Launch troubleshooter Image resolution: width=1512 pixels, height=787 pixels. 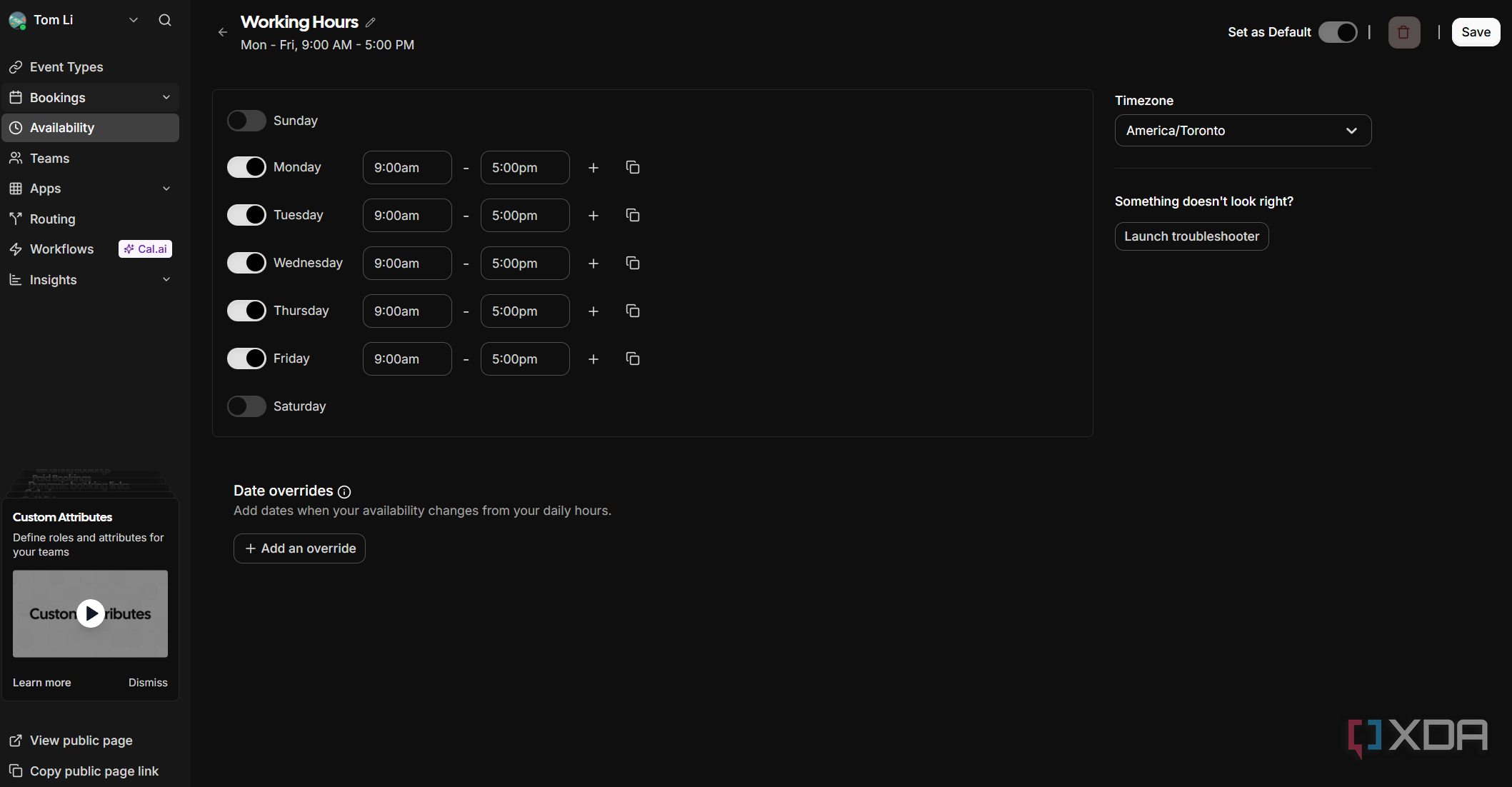click(1191, 236)
